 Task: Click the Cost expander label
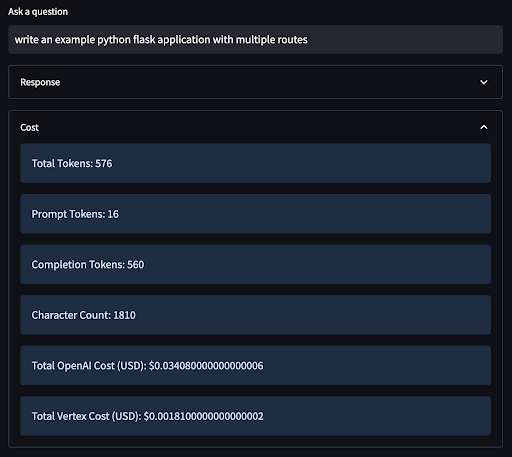pos(29,127)
